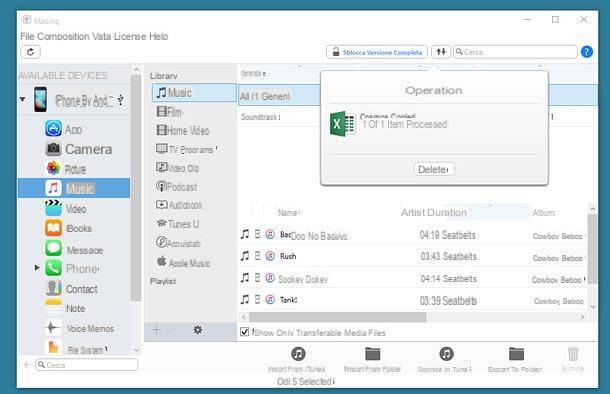This screenshot has height=394, width=610.
Task: Open the App section in the sidebar
Action: click(x=64, y=129)
